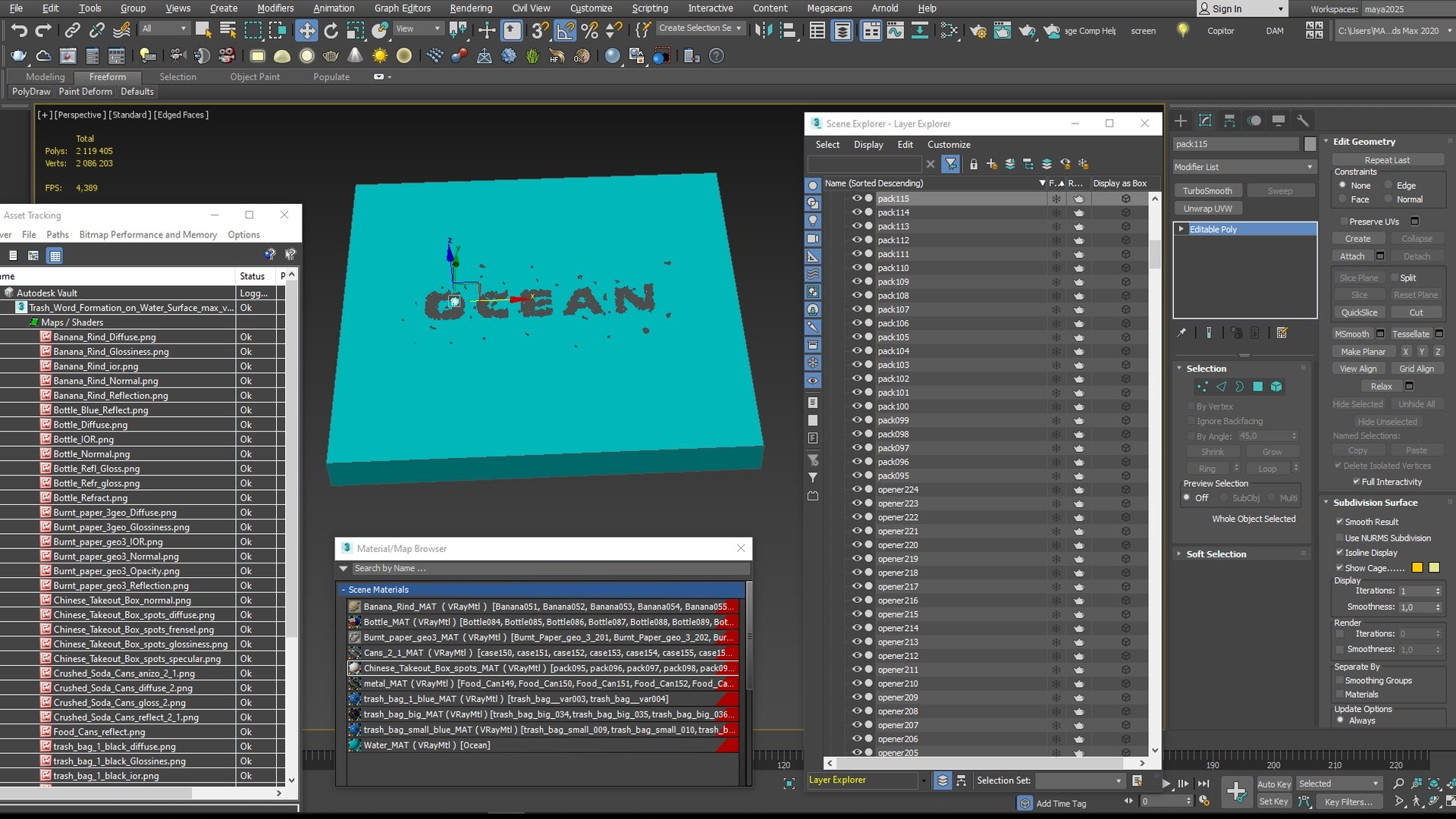Open the Modifier List dropdown

(1244, 167)
